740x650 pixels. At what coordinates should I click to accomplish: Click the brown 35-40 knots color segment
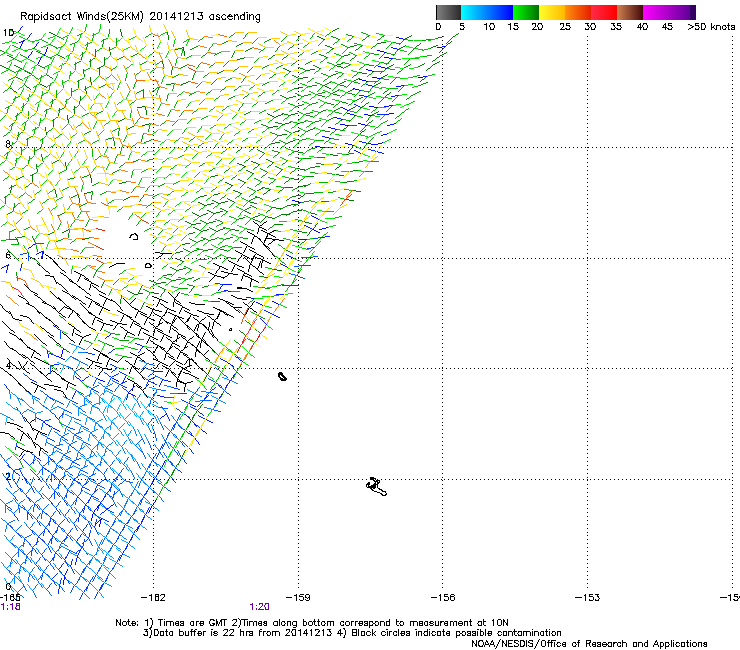click(630, 12)
